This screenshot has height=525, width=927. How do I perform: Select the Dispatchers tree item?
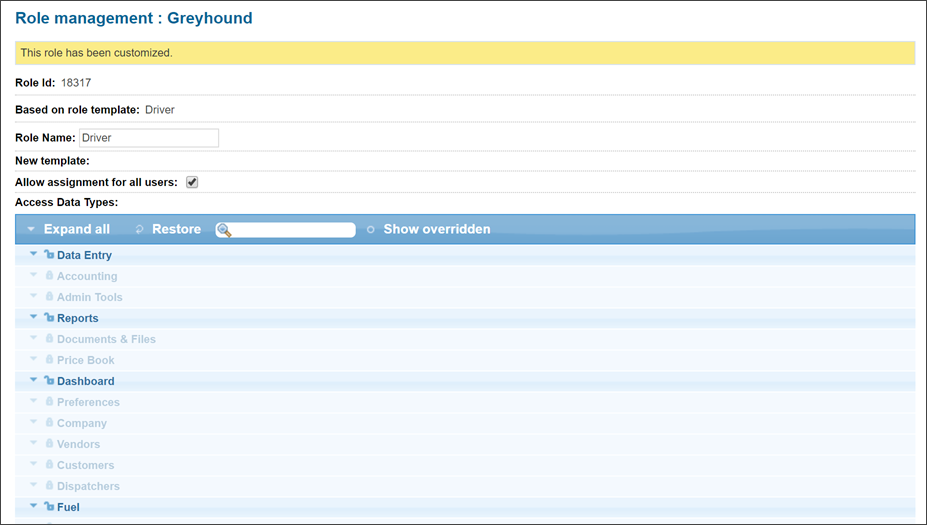[88, 486]
